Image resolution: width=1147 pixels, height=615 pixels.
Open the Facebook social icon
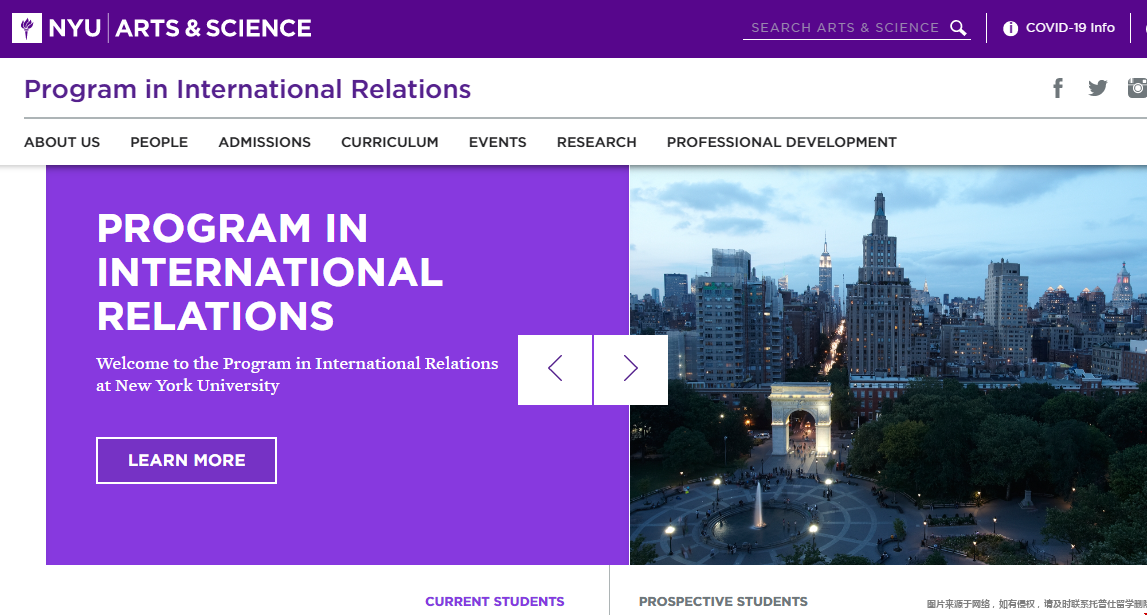pyautogui.click(x=1058, y=88)
